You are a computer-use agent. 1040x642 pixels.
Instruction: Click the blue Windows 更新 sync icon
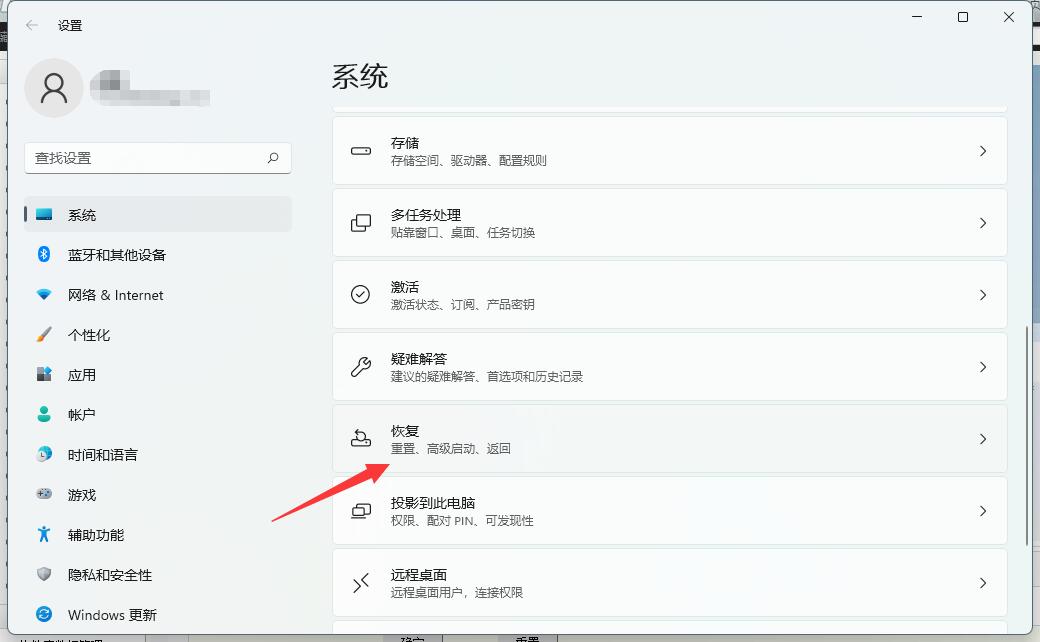pyautogui.click(x=41, y=614)
